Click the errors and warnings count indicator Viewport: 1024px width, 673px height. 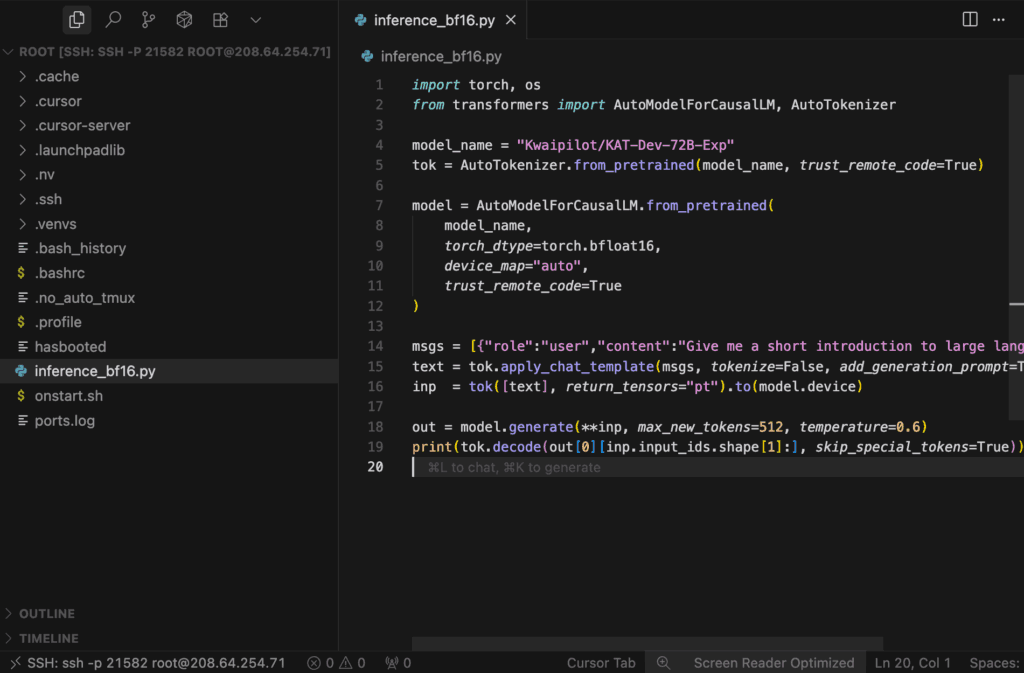(336, 662)
